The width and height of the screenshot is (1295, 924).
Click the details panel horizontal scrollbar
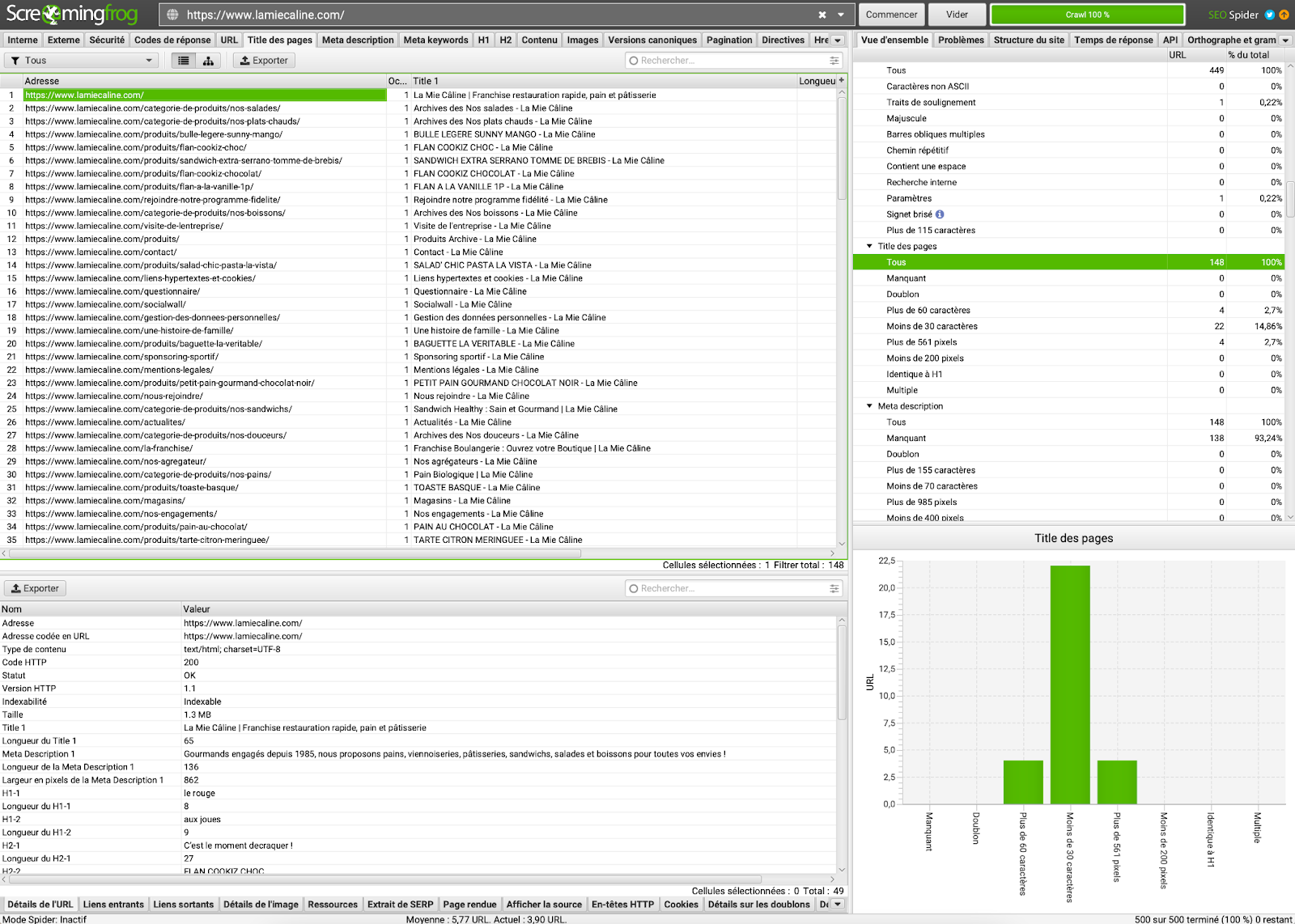(384, 879)
